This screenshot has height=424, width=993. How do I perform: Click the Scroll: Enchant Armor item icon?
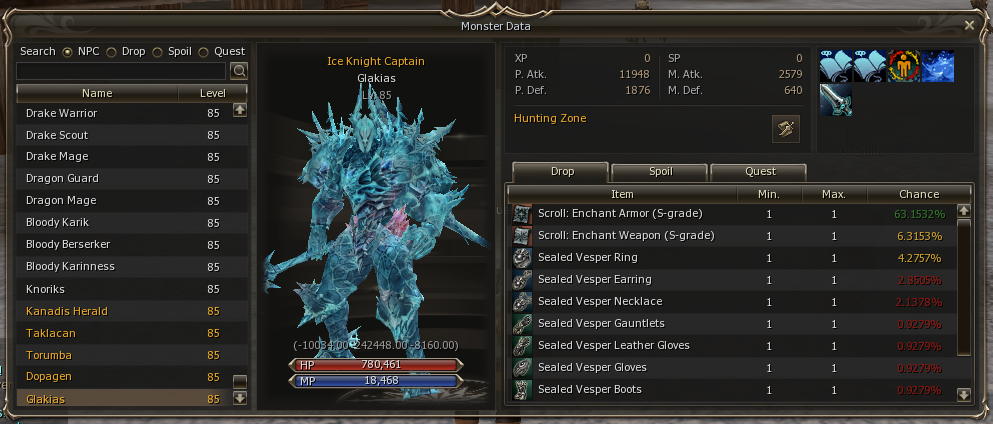(x=522, y=214)
